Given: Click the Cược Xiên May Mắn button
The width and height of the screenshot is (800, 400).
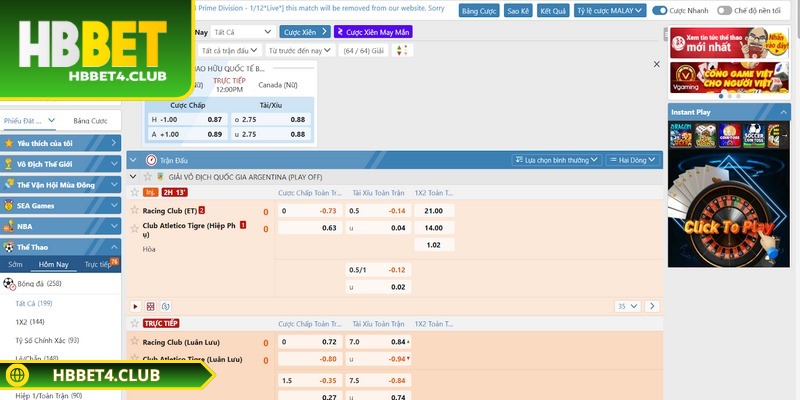Looking at the screenshot, I should (x=373, y=32).
